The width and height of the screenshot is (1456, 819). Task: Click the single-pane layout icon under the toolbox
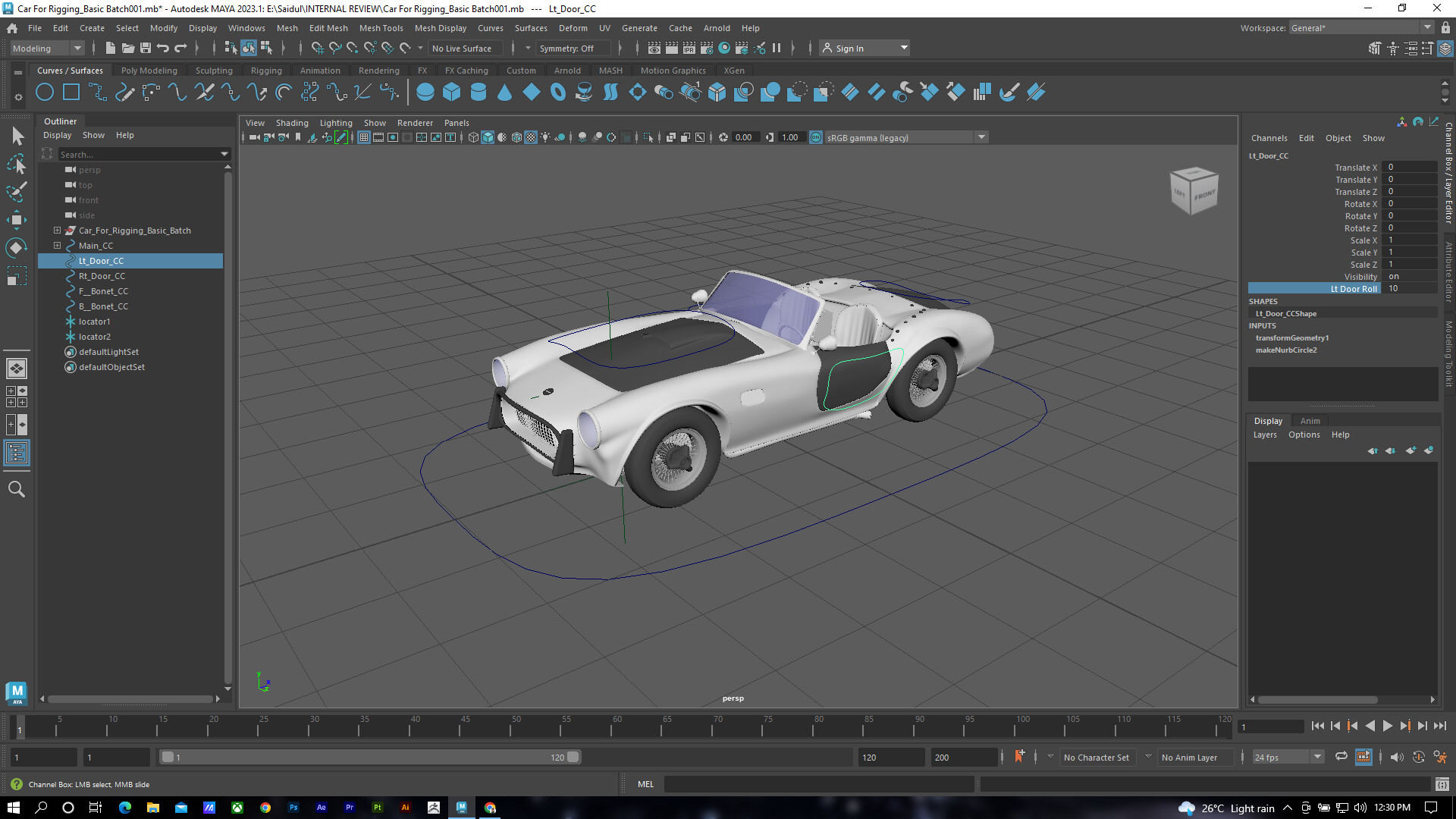tap(17, 369)
